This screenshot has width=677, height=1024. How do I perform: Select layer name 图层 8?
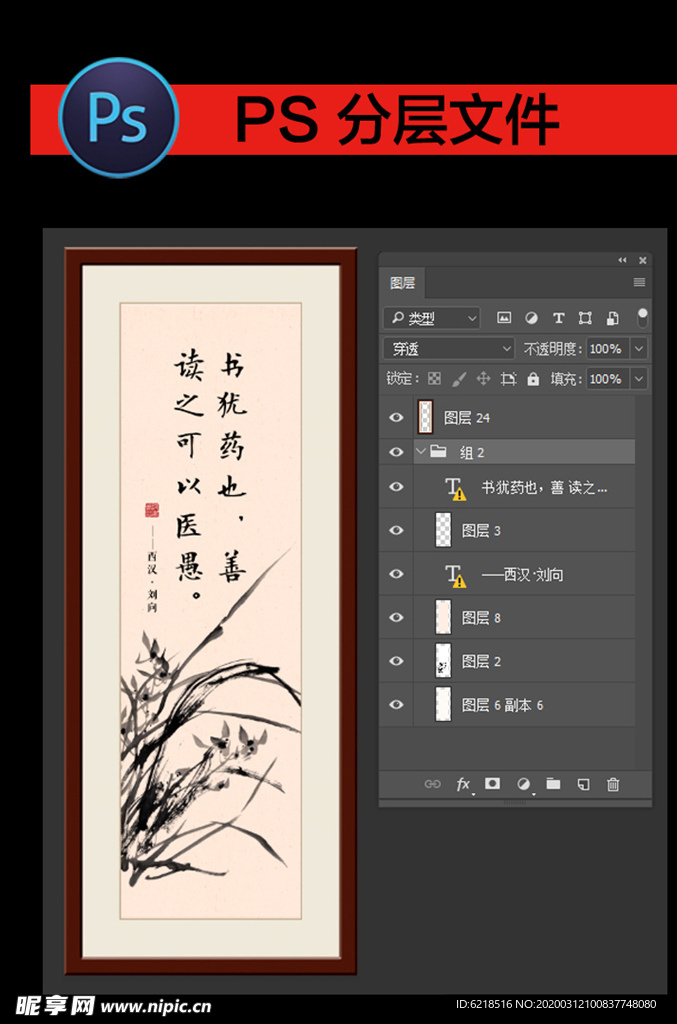point(481,618)
